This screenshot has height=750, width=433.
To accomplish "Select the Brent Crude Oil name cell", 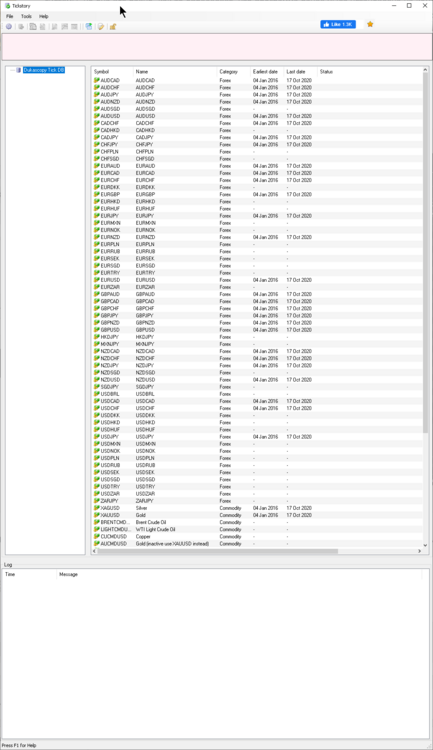I will tap(151, 522).
